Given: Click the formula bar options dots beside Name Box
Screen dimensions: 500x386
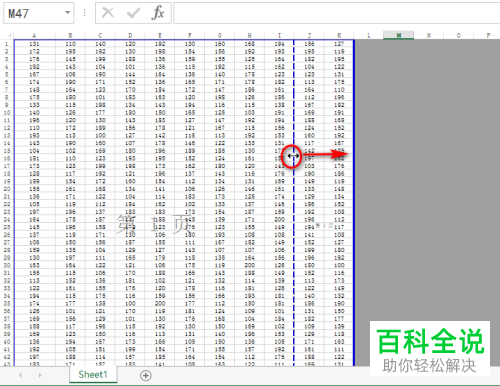Looking at the screenshot, I should pyautogui.click(x=85, y=13).
